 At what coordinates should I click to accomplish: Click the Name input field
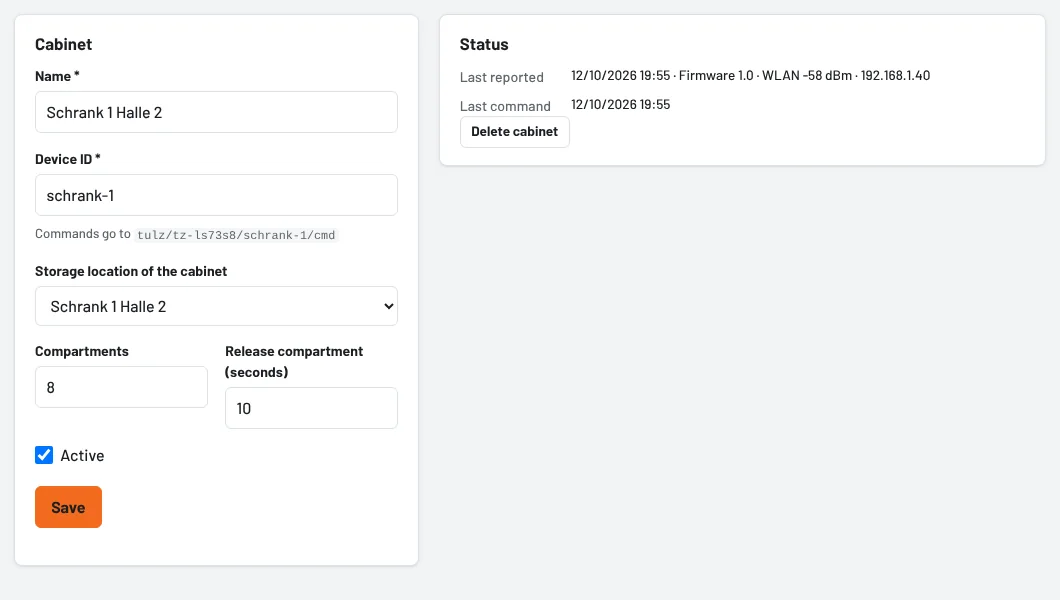216,112
